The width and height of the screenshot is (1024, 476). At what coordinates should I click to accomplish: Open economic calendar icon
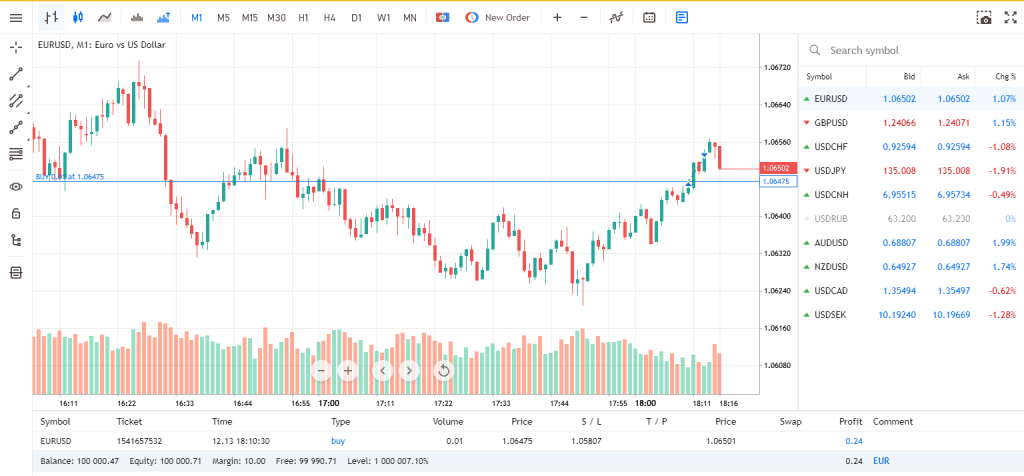(649, 18)
